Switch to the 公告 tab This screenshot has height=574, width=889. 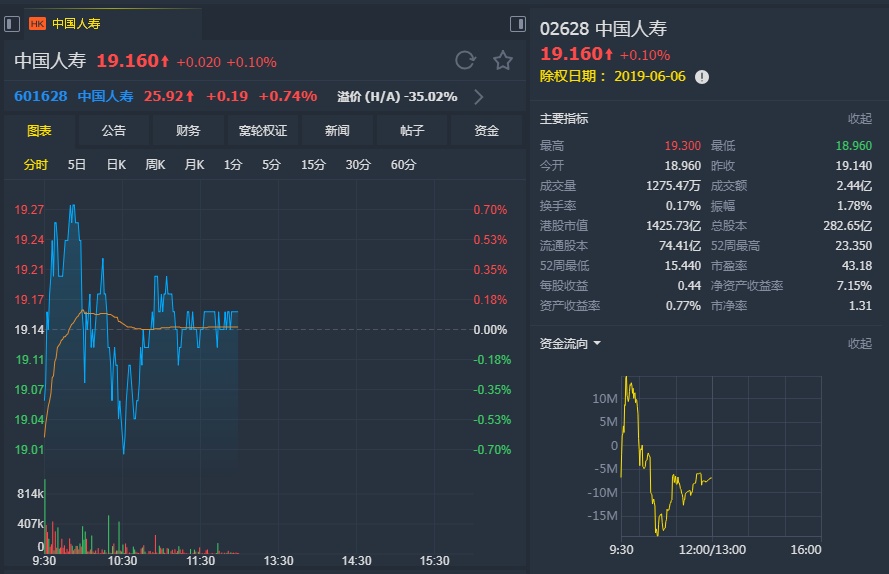[113, 131]
